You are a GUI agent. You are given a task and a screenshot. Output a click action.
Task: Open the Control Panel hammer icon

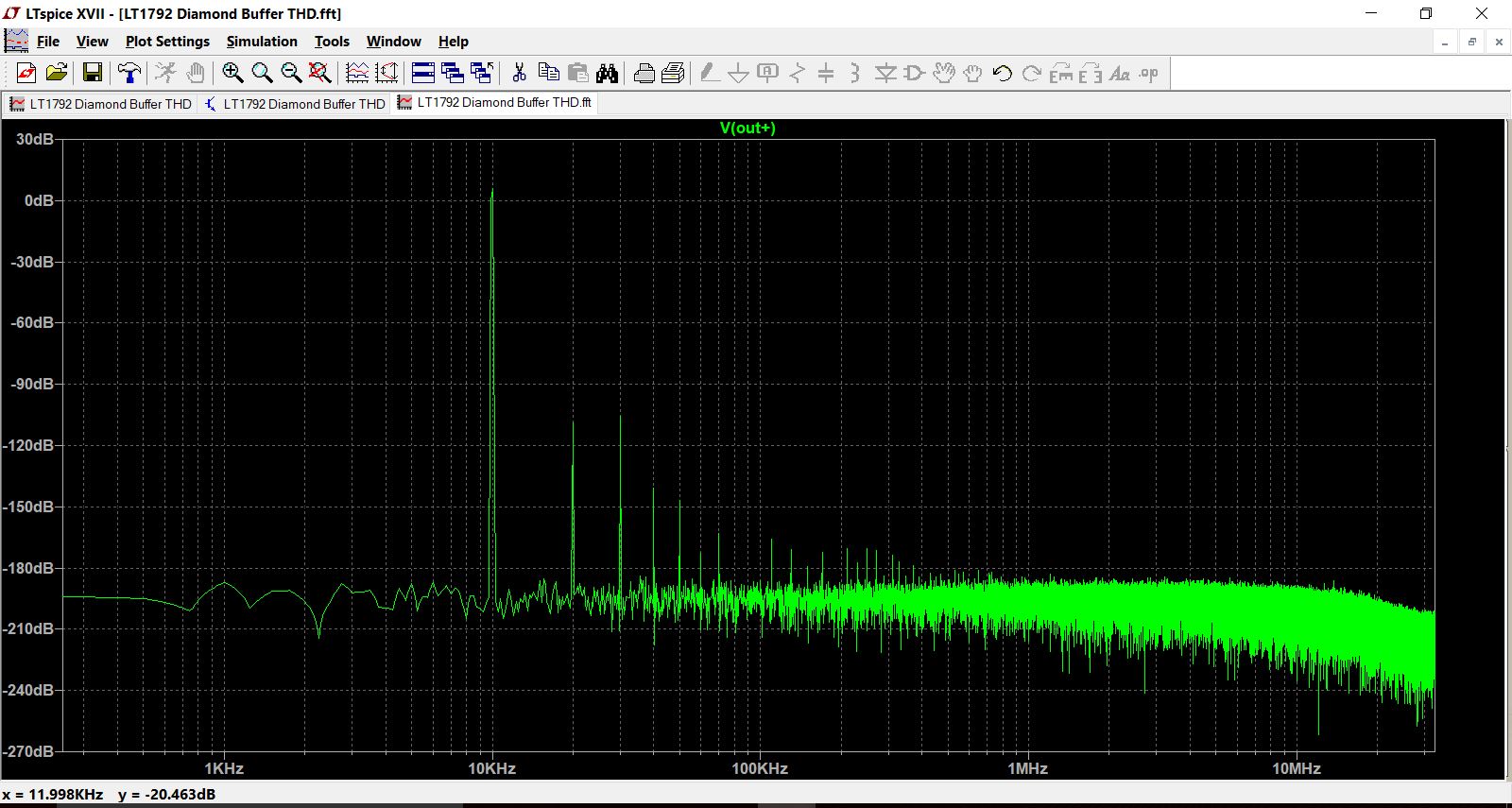[129, 73]
